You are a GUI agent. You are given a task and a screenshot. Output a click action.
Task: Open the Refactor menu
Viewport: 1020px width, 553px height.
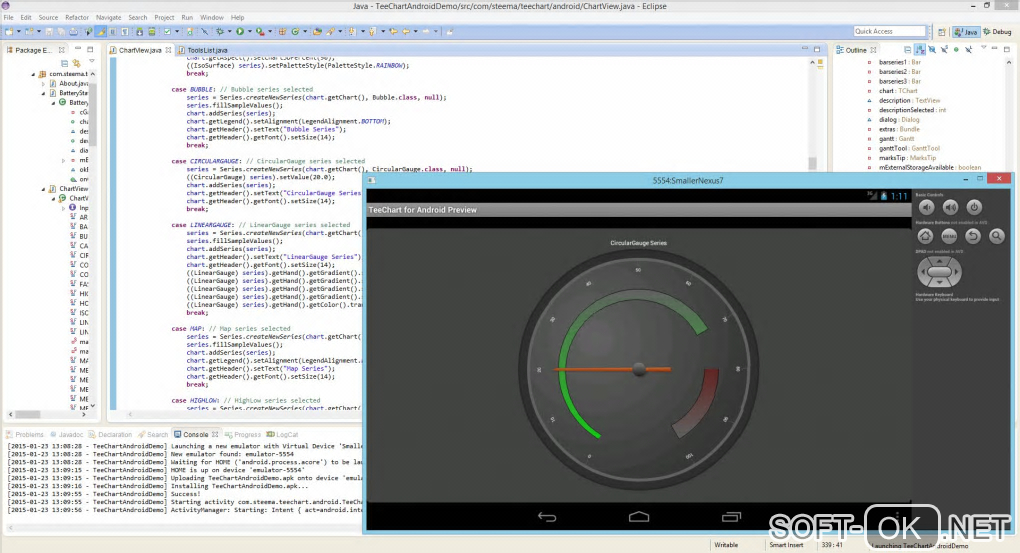(x=76, y=17)
